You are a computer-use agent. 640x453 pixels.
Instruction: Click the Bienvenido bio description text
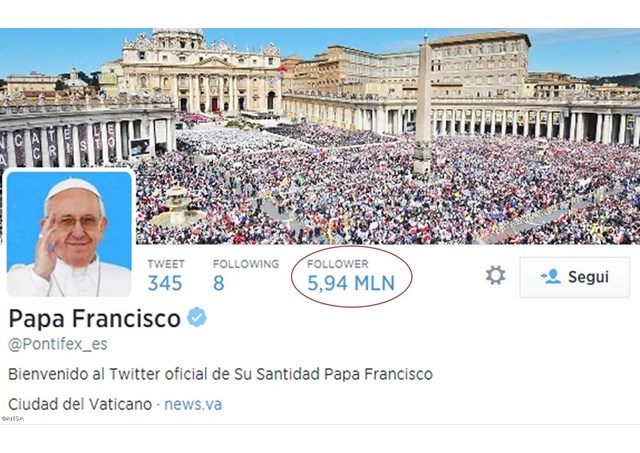pyautogui.click(x=220, y=374)
